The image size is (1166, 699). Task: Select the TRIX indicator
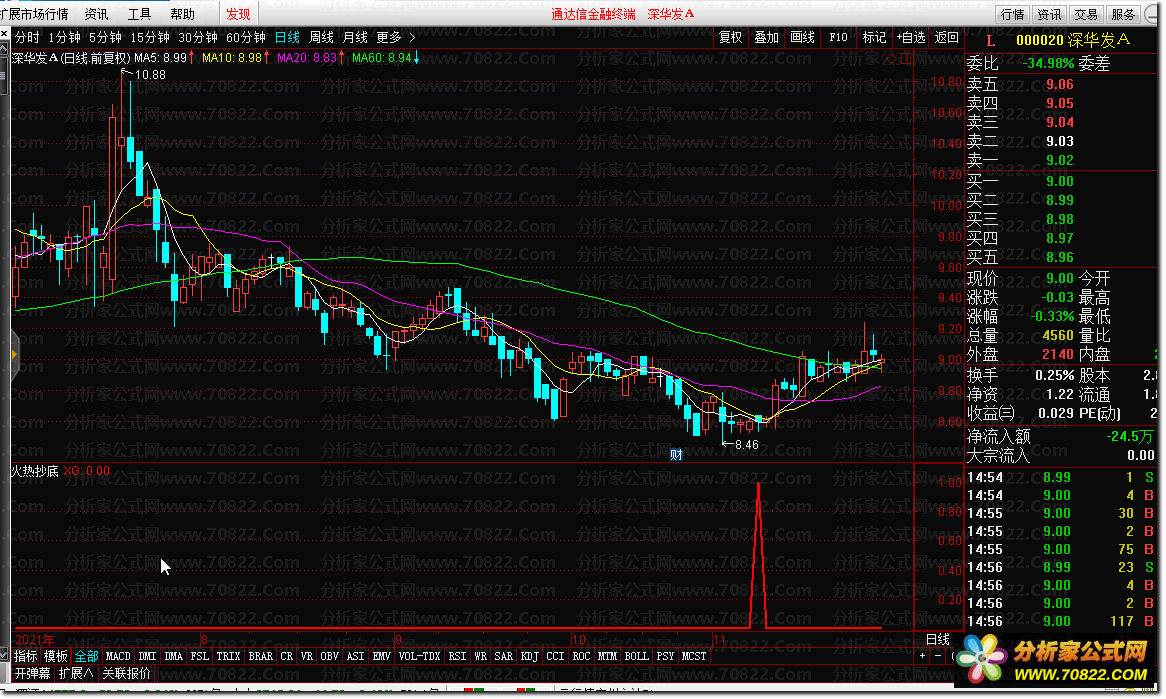228,656
